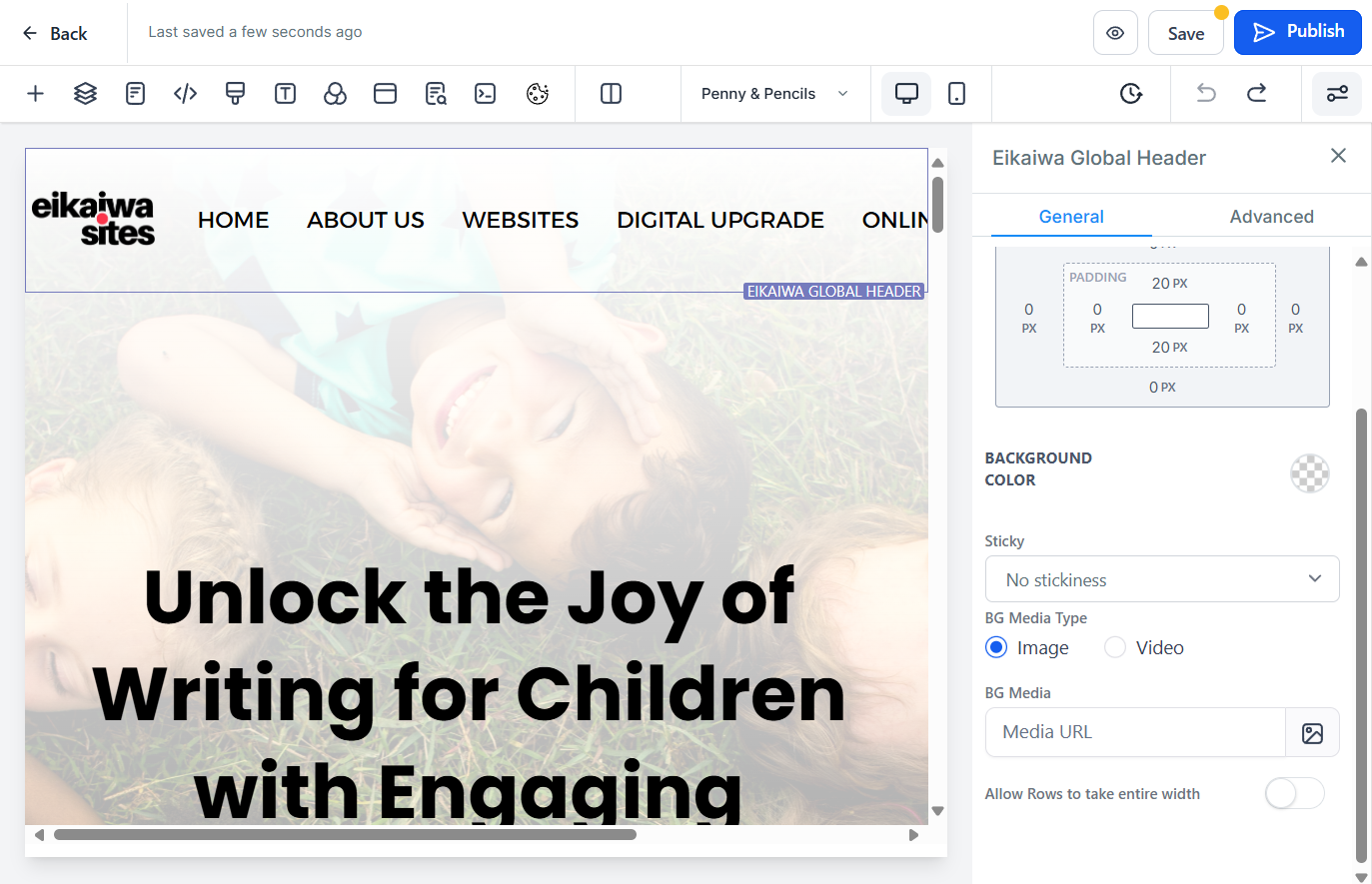Click the HOME navigation menu item
The image size is (1372, 884).
234,220
